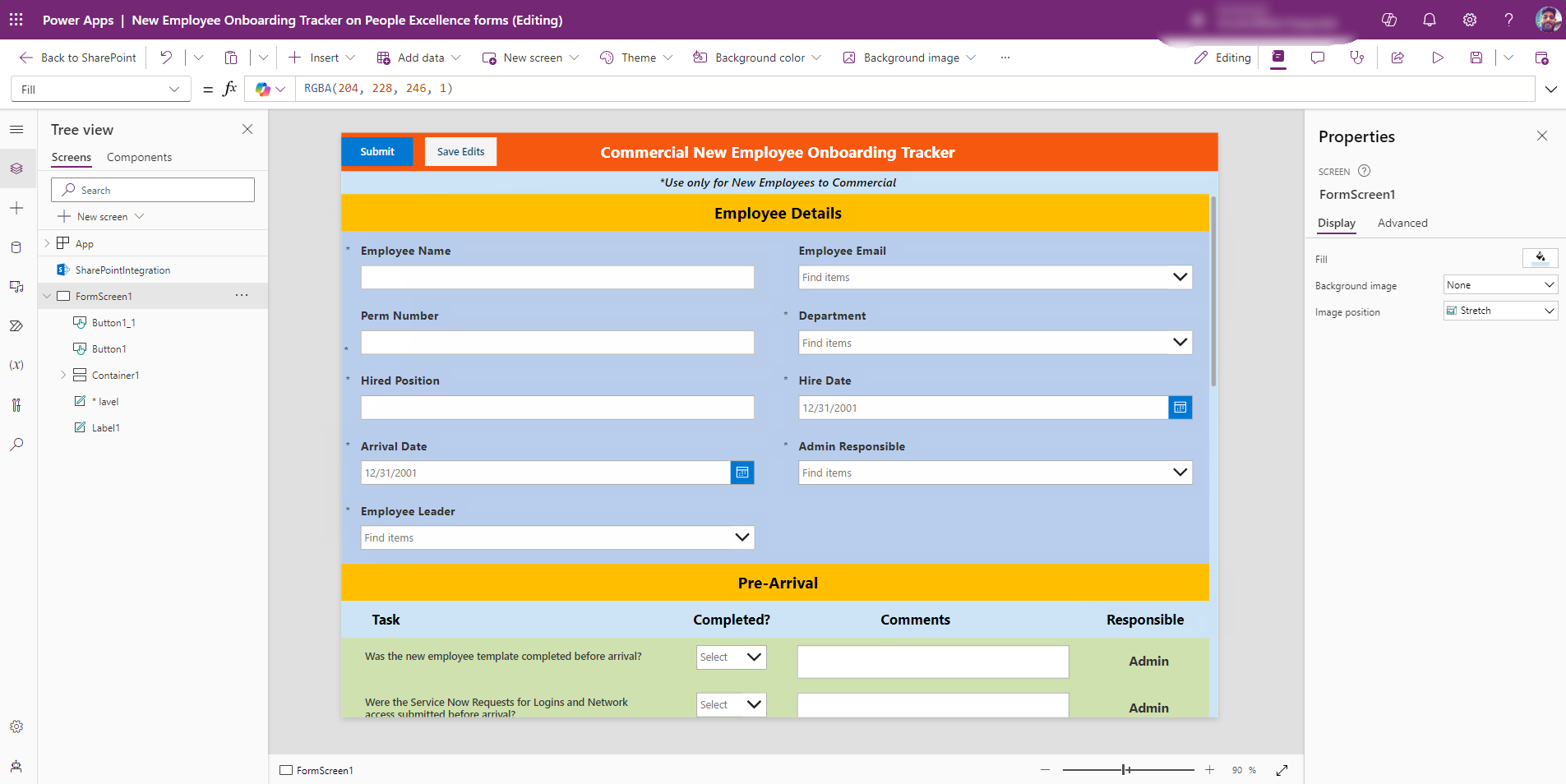
Task: Click the Copilot icon in header
Action: click(1389, 20)
